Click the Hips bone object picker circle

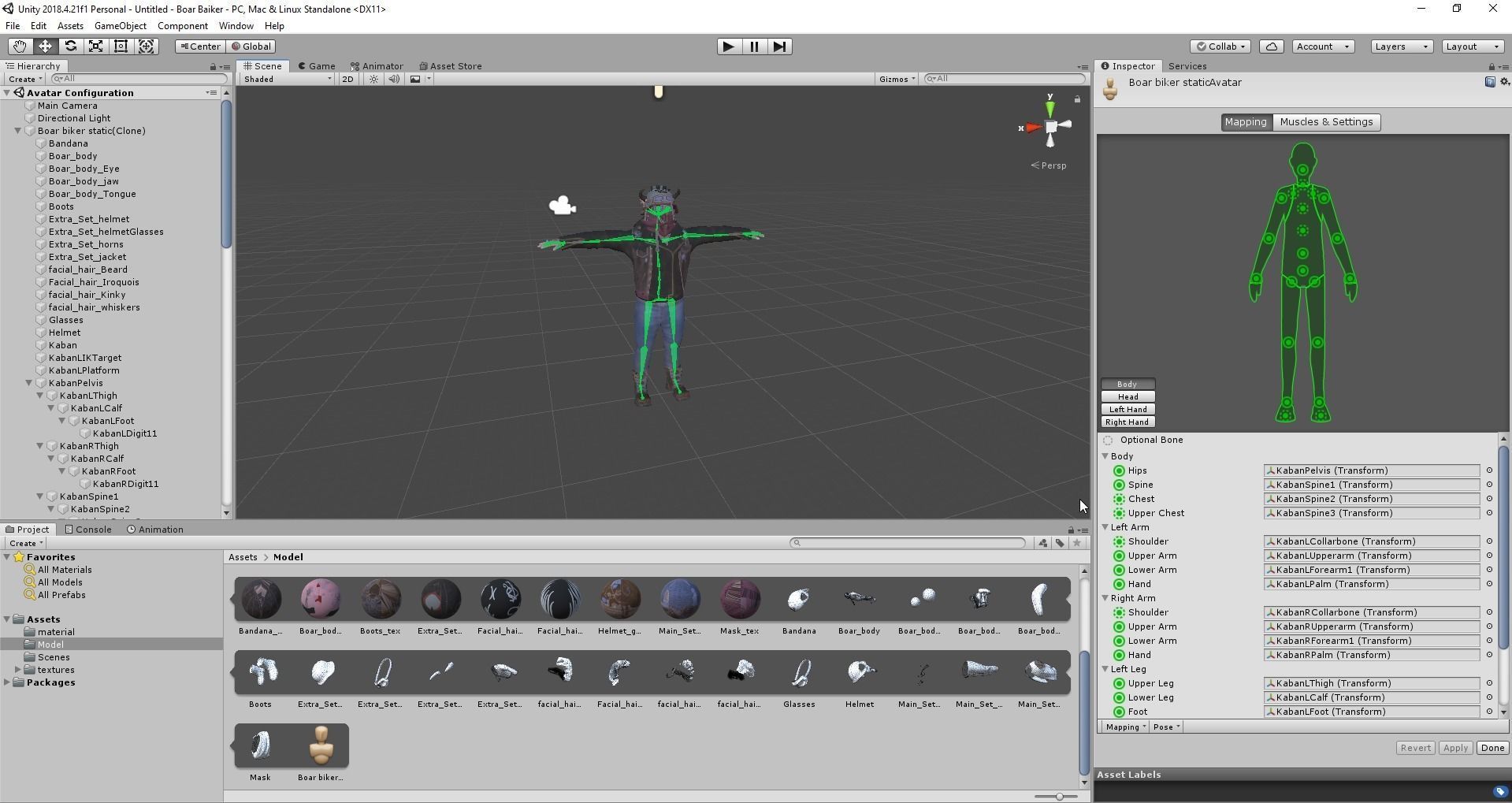(1489, 470)
